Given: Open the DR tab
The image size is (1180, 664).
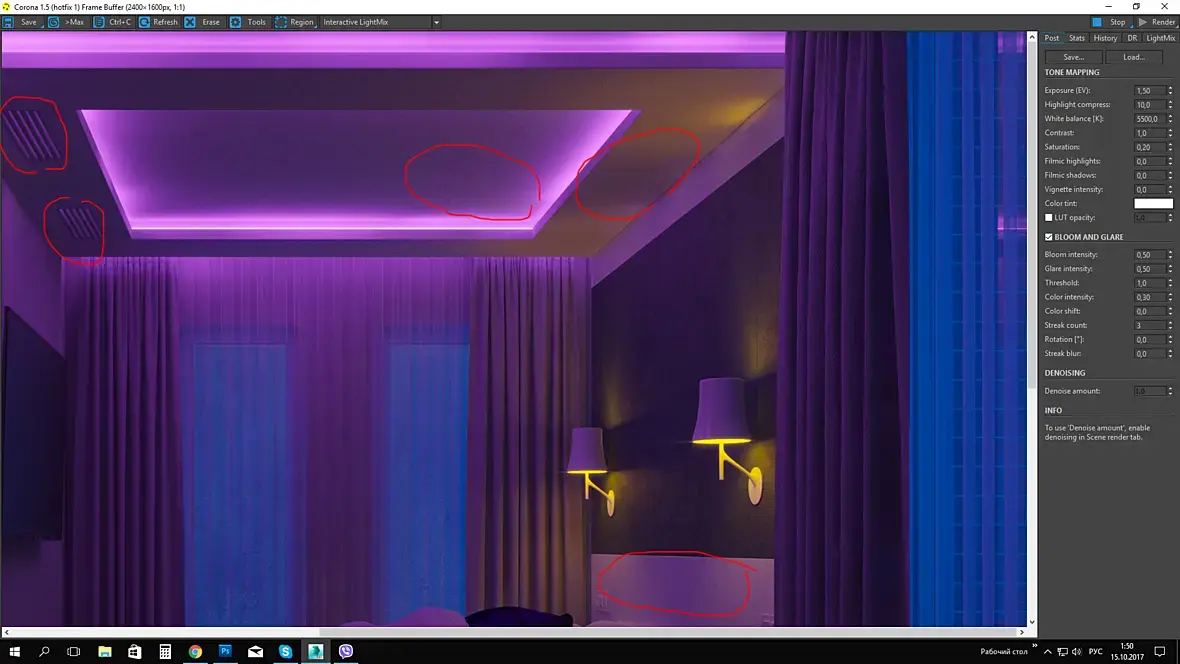Looking at the screenshot, I should (x=1132, y=38).
